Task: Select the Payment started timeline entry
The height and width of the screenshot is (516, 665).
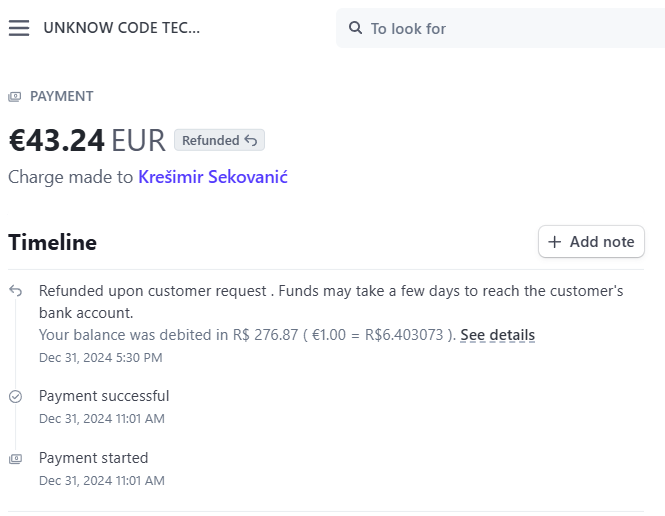Action: tap(102, 469)
